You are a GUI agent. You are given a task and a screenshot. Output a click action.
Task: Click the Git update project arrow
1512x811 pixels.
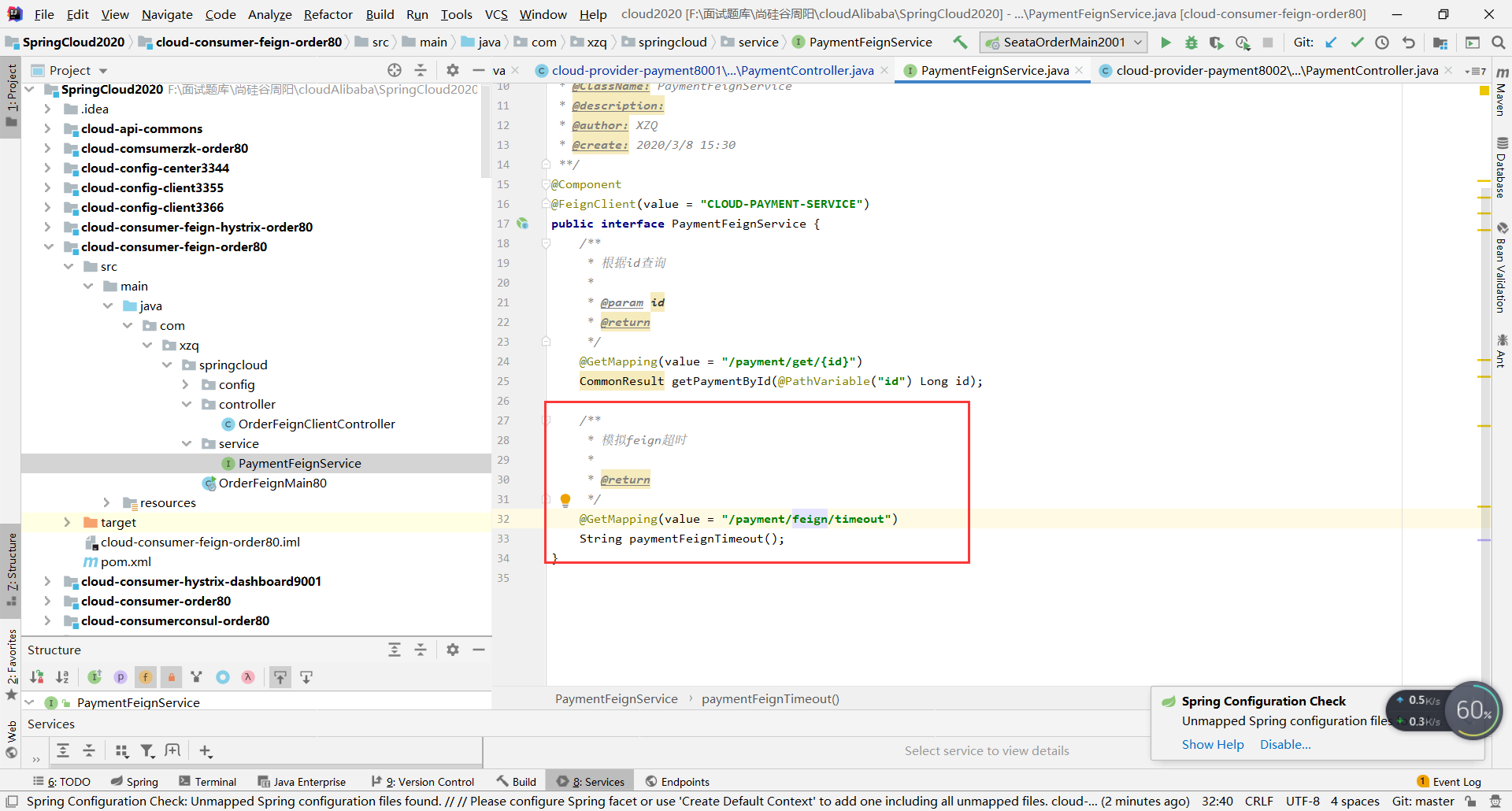(1331, 43)
